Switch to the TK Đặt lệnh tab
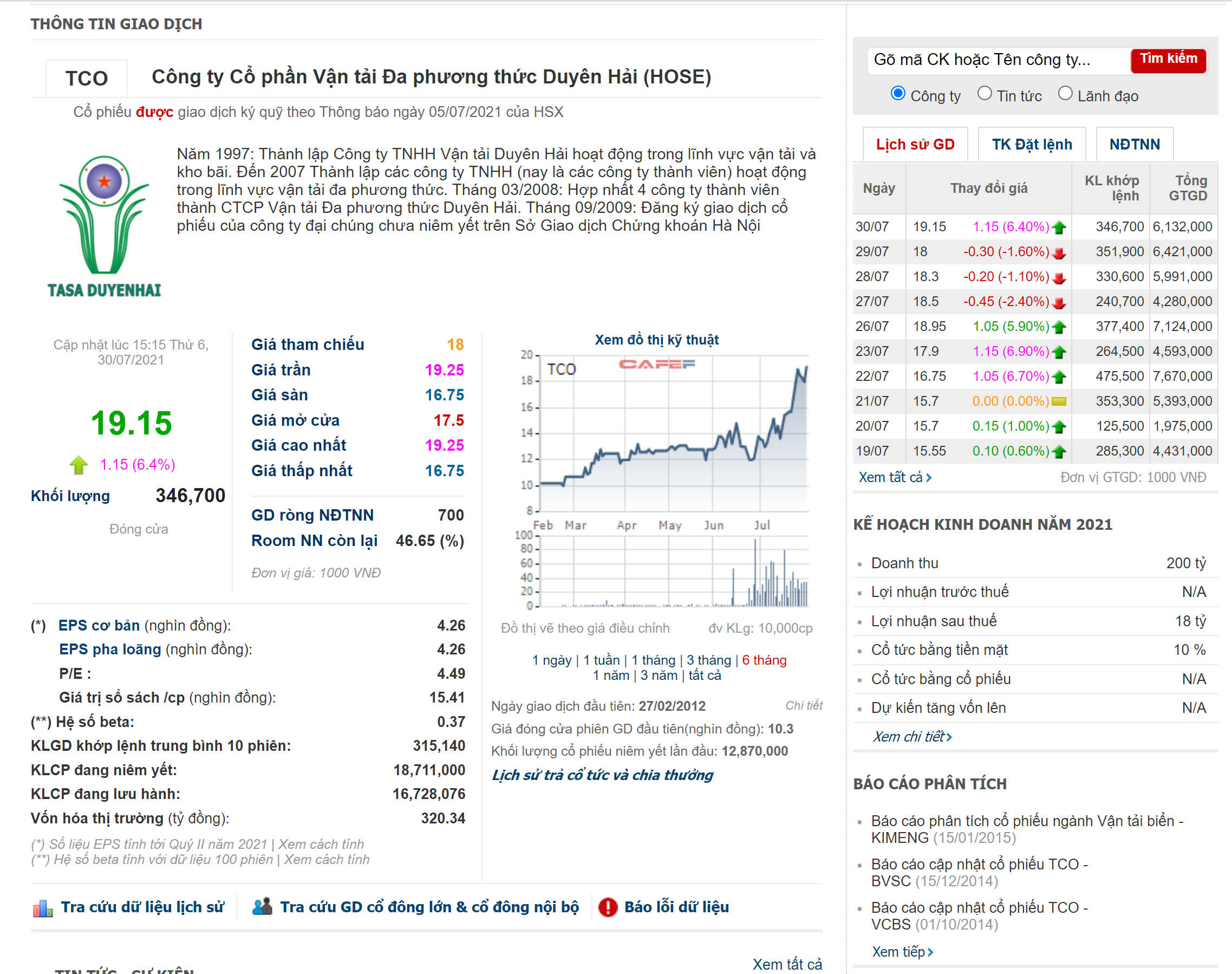1232x974 pixels. coord(1032,144)
